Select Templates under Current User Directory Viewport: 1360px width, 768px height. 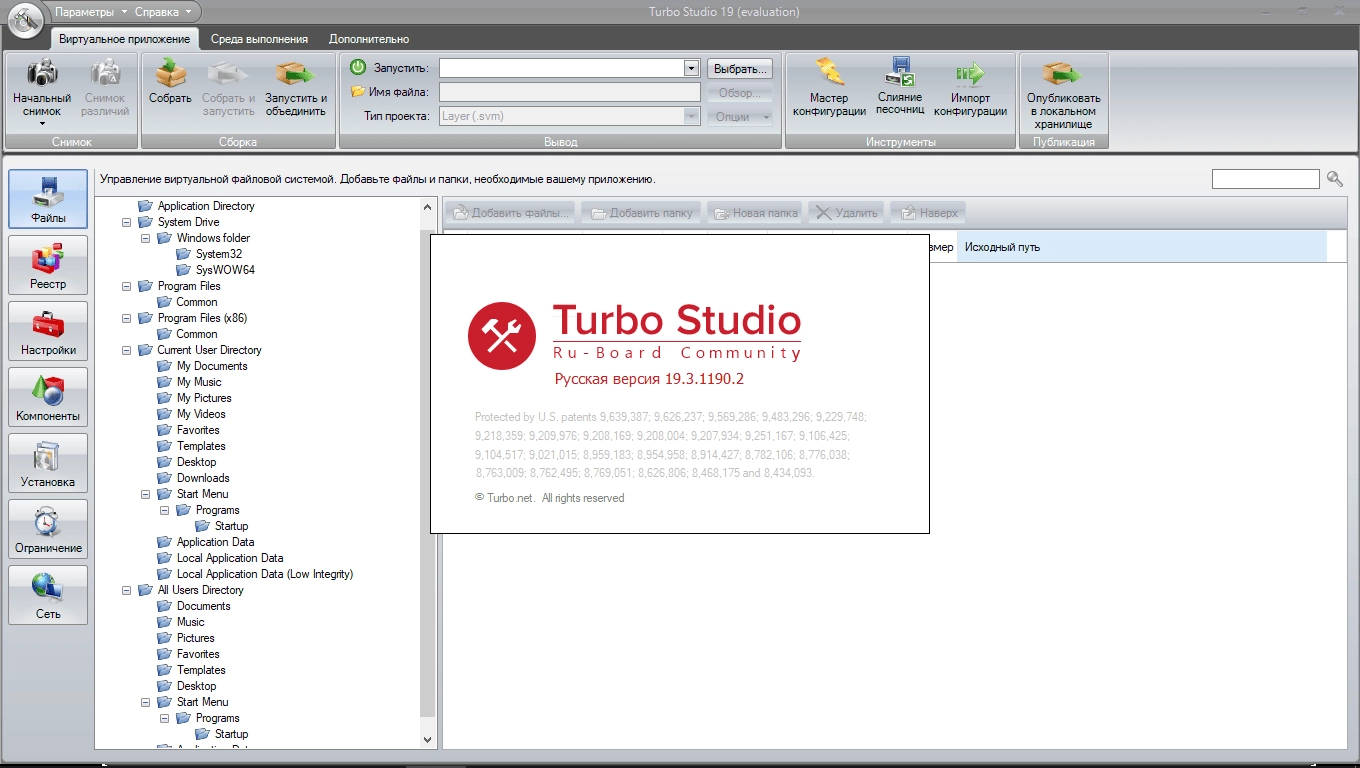pyautogui.click(x=201, y=446)
